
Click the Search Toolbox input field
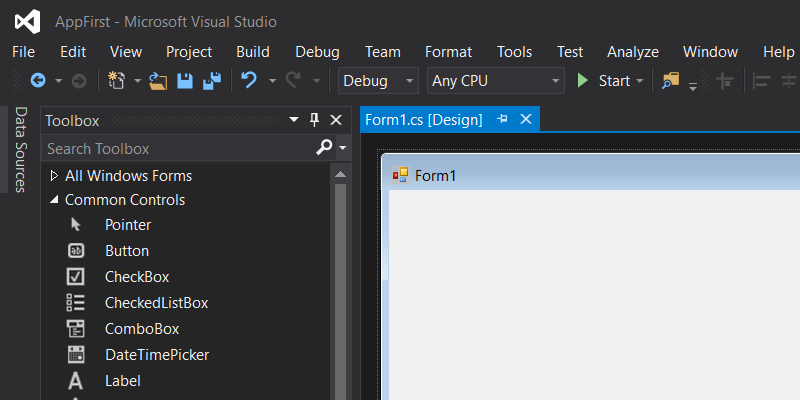pos(175,148)
